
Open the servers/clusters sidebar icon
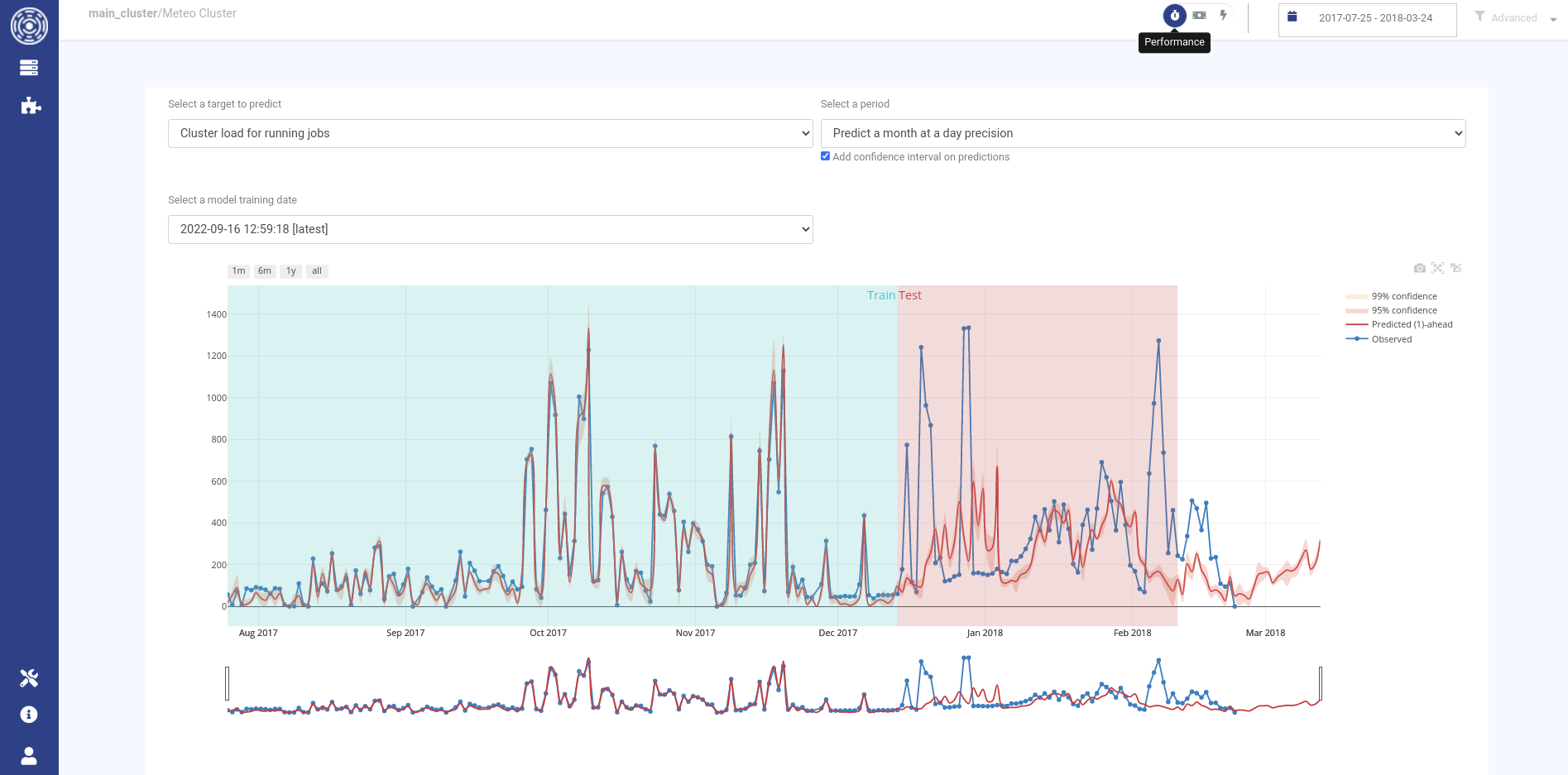[x=29, y=68]
